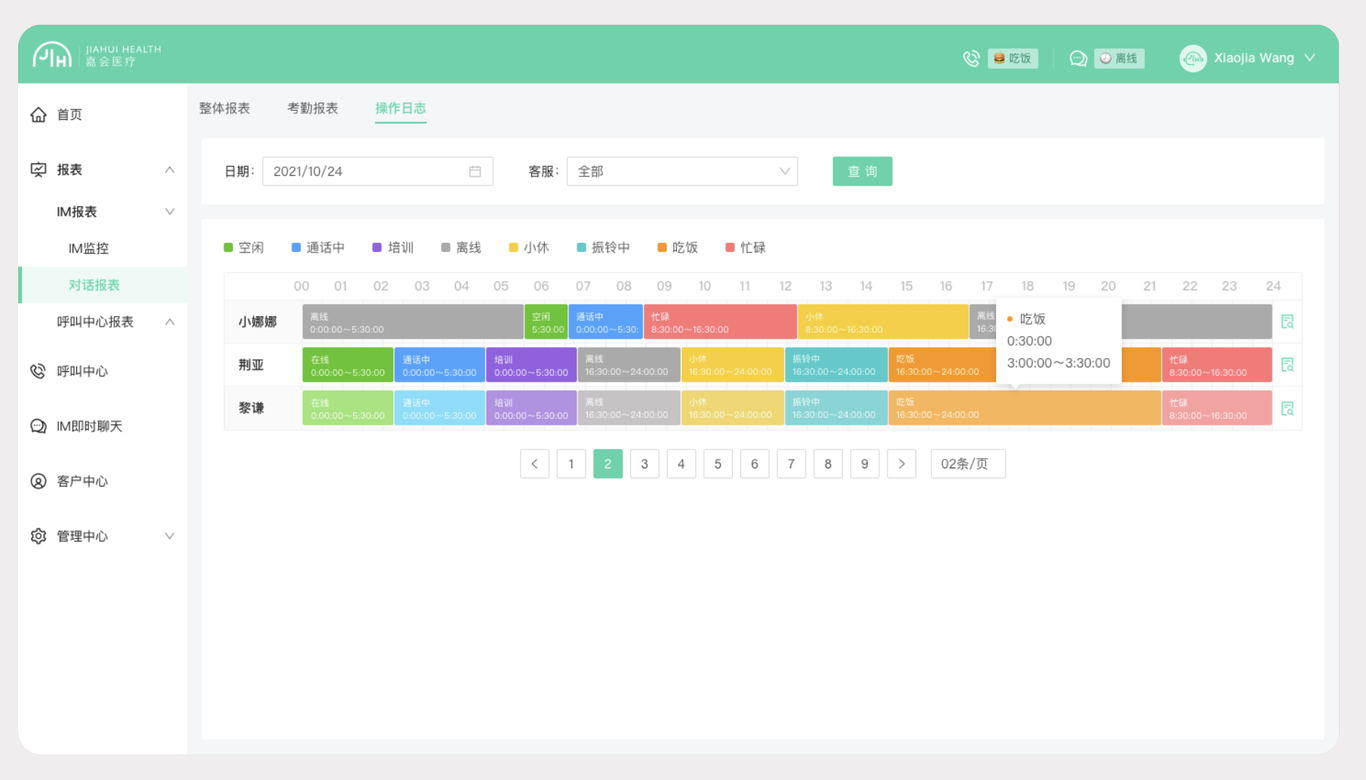
Task: Select 对话报表 in the sidebar
Action: (x=102, y=285)
